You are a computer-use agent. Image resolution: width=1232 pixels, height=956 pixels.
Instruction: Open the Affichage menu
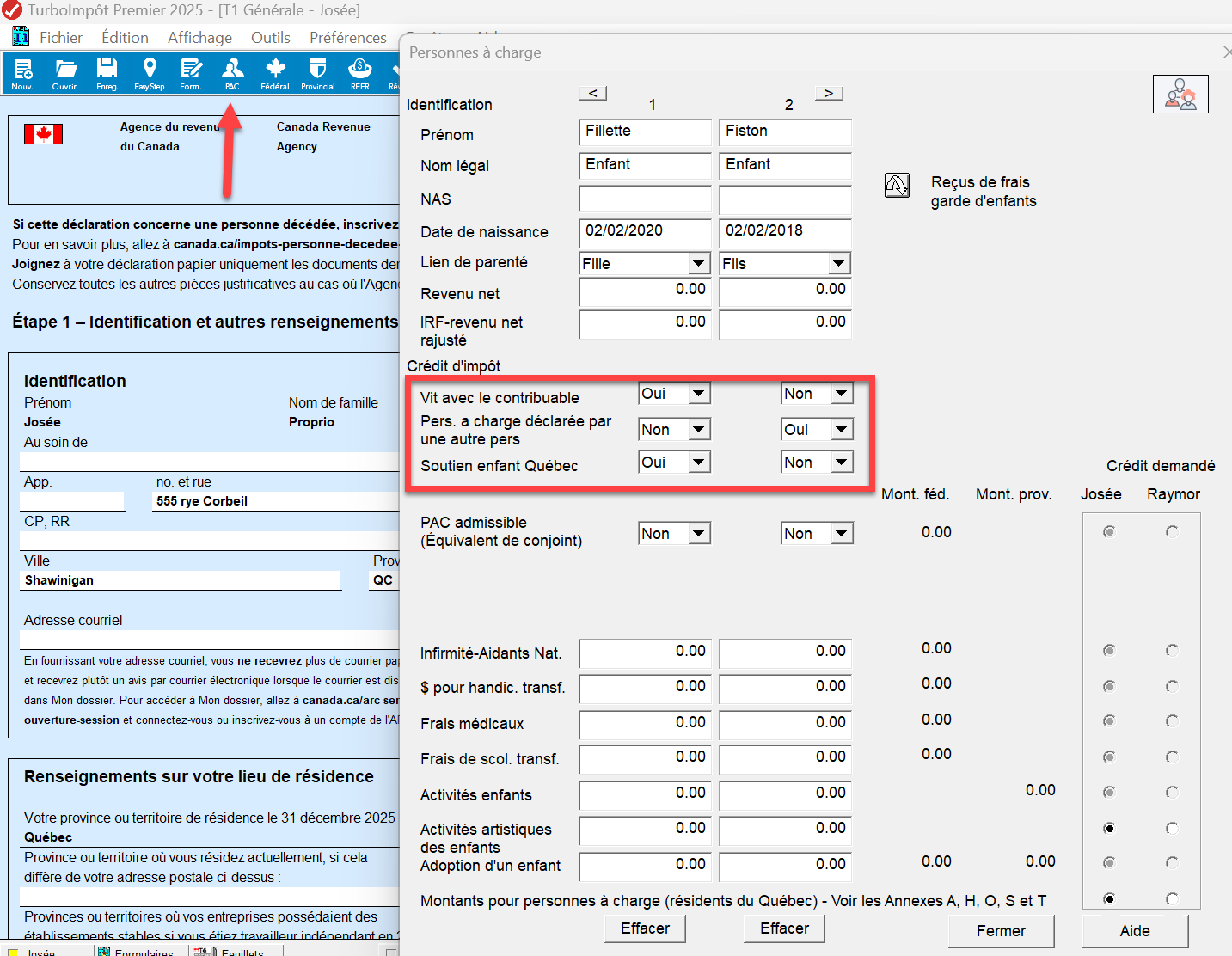(199, 38)
